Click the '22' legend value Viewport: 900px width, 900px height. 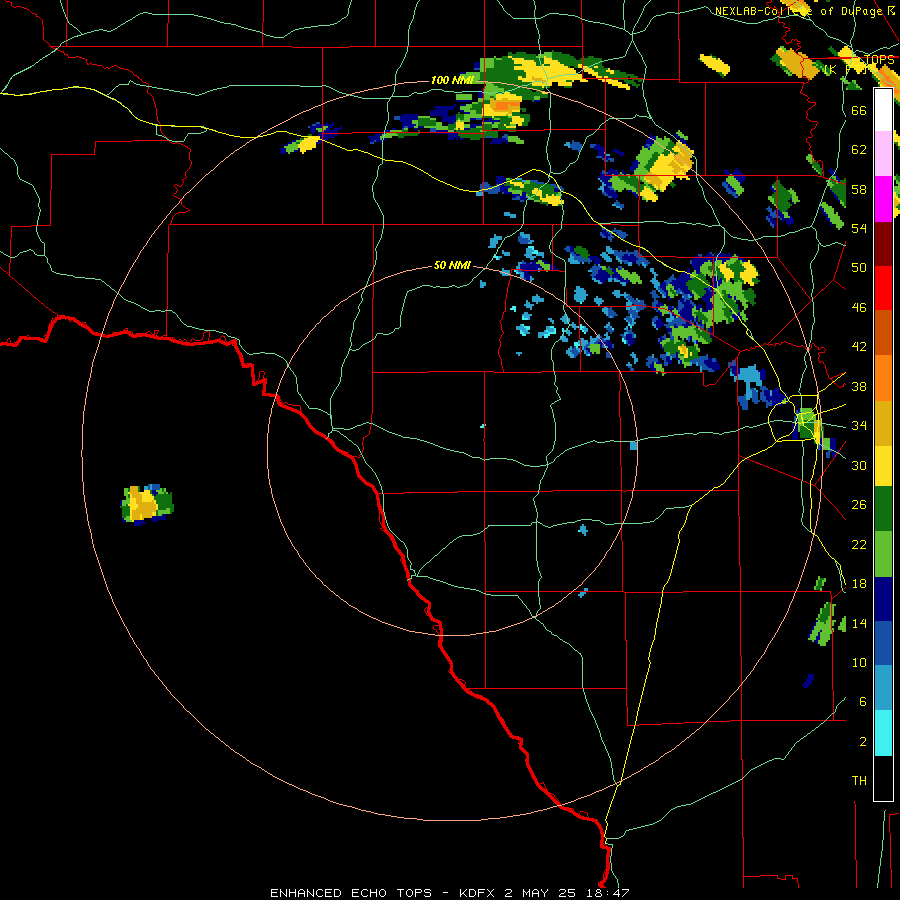tap(859, 545)
